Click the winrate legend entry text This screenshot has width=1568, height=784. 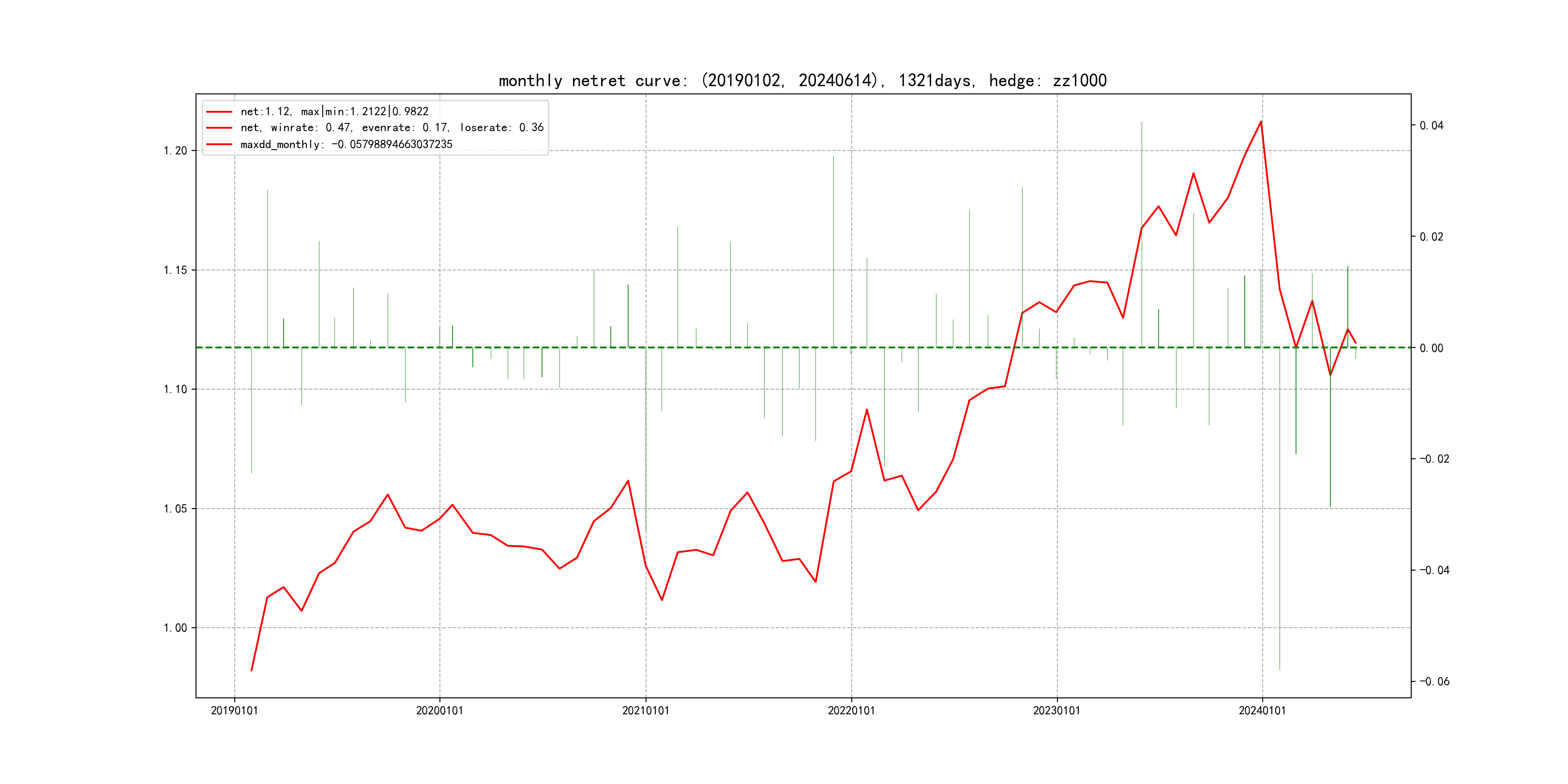392,128
